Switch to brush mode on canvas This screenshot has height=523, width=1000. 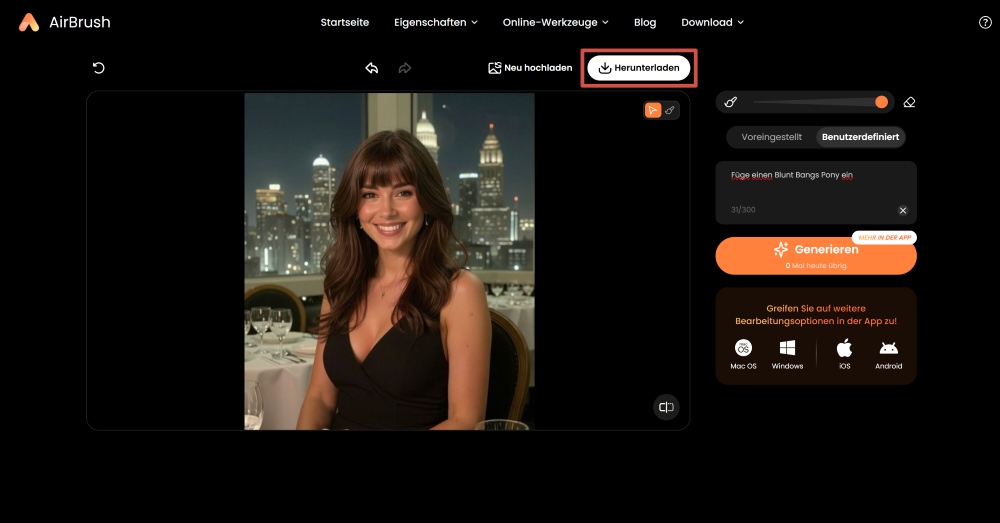671,110
